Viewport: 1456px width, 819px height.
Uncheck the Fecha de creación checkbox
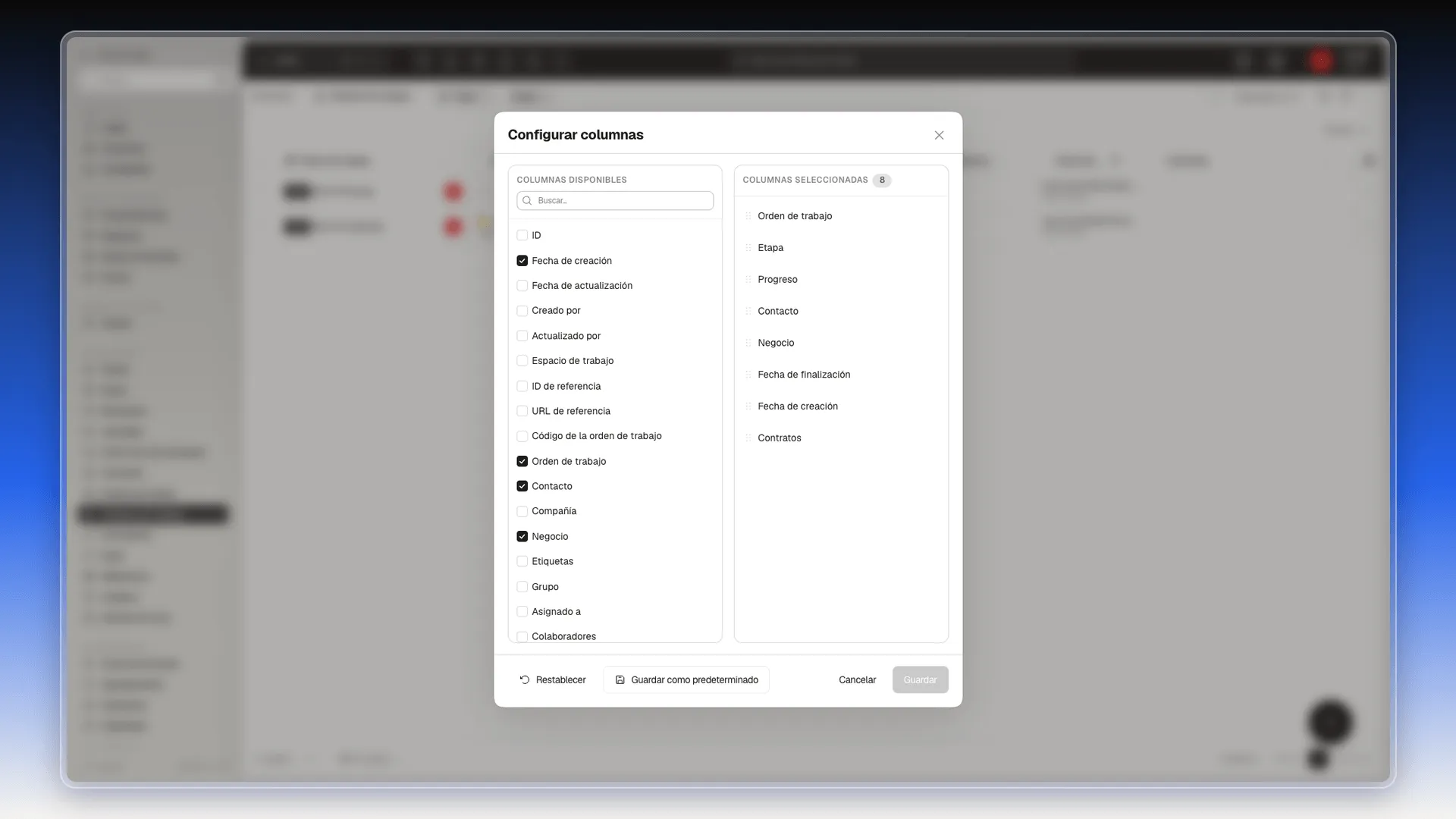[x=522, y=261]
